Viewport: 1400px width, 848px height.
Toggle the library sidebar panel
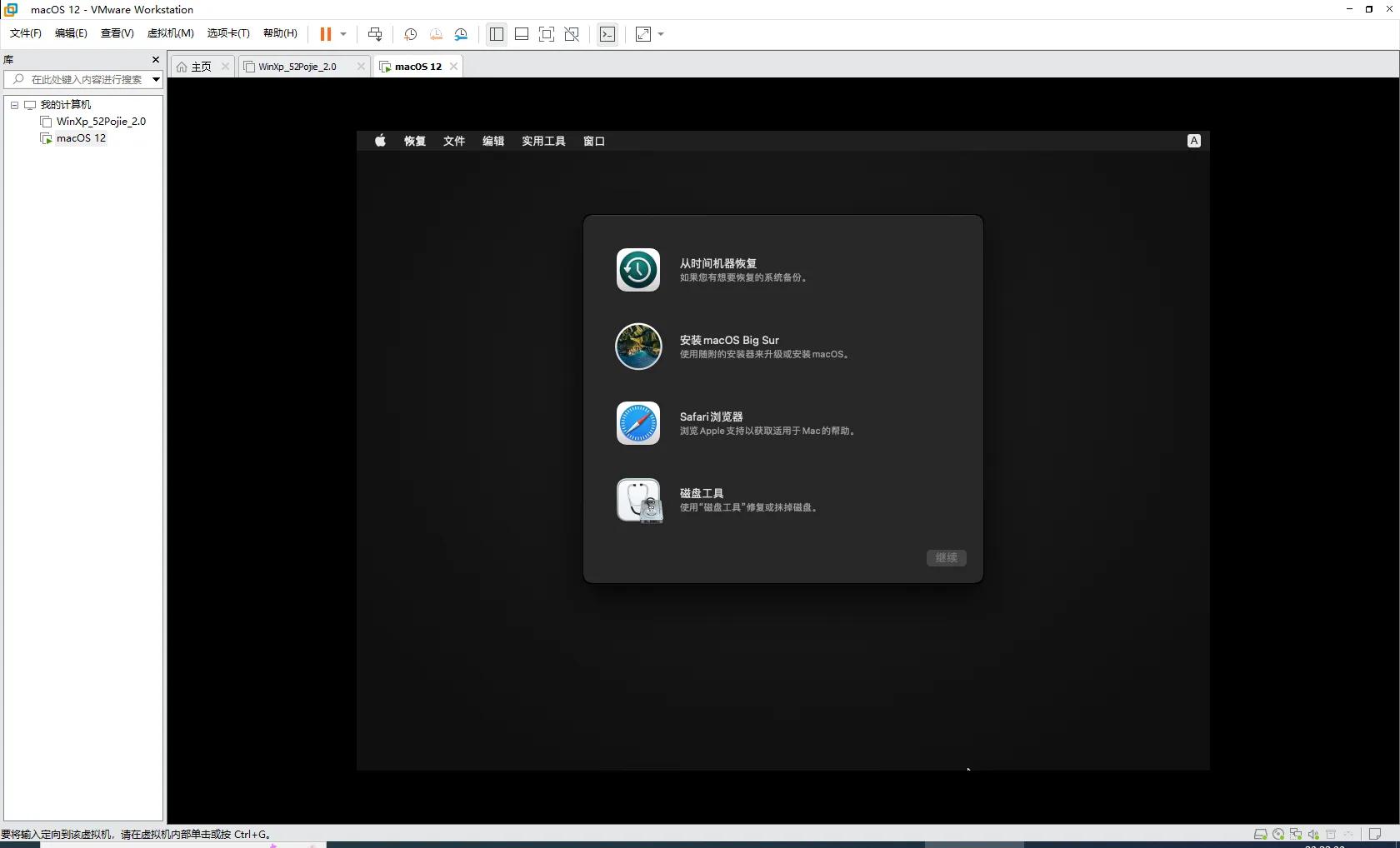click(497, 34)
